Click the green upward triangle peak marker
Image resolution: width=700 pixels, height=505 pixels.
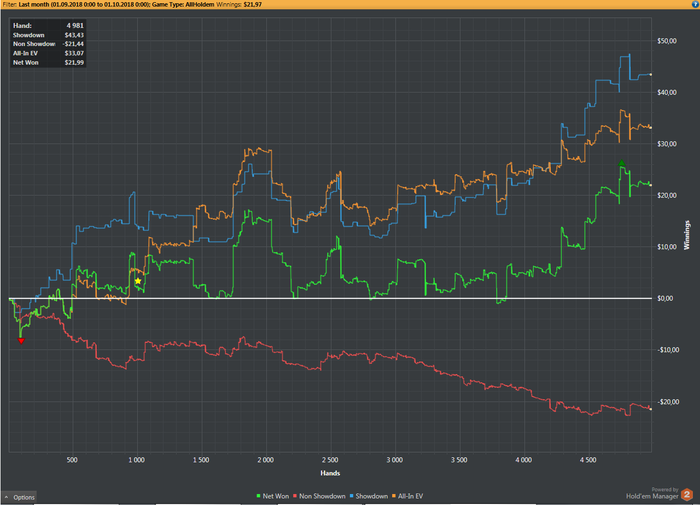tap(622, 163)
